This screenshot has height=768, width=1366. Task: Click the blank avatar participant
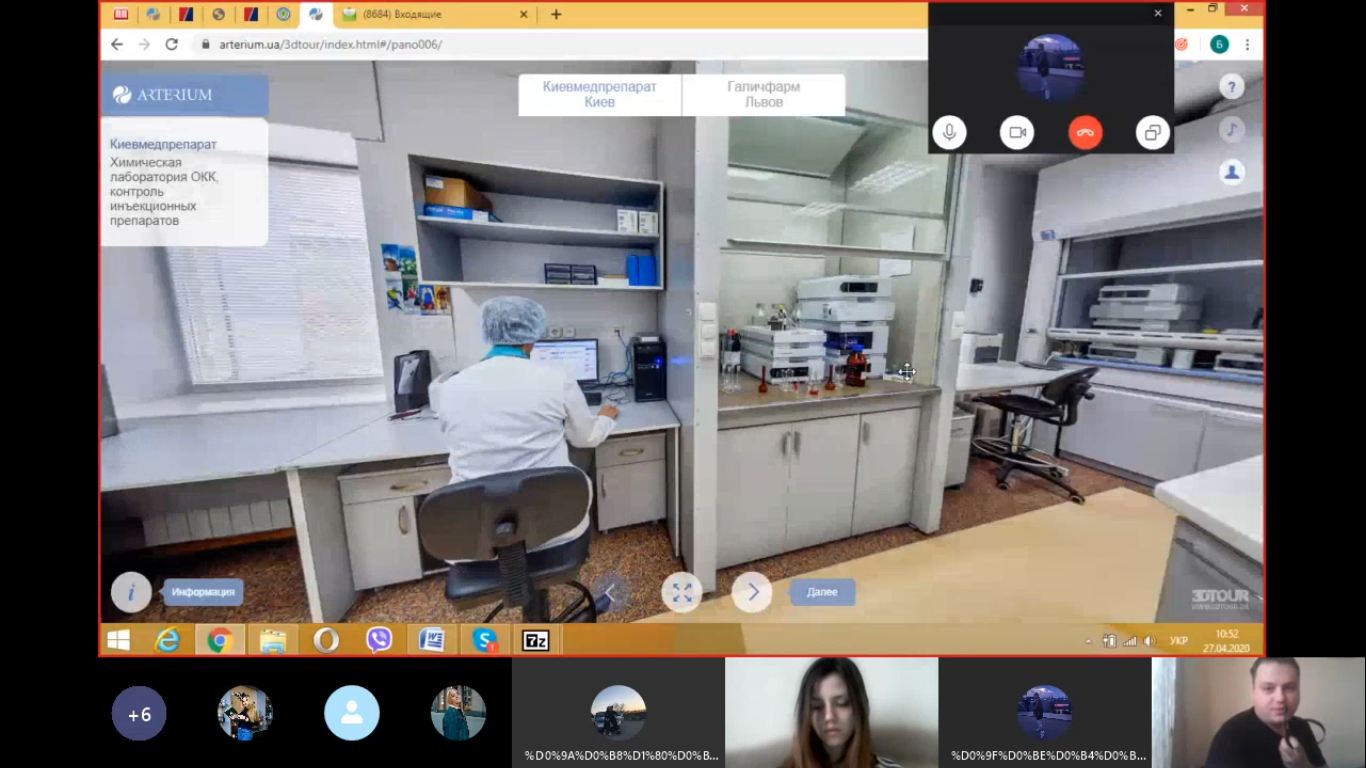point(352,713)
